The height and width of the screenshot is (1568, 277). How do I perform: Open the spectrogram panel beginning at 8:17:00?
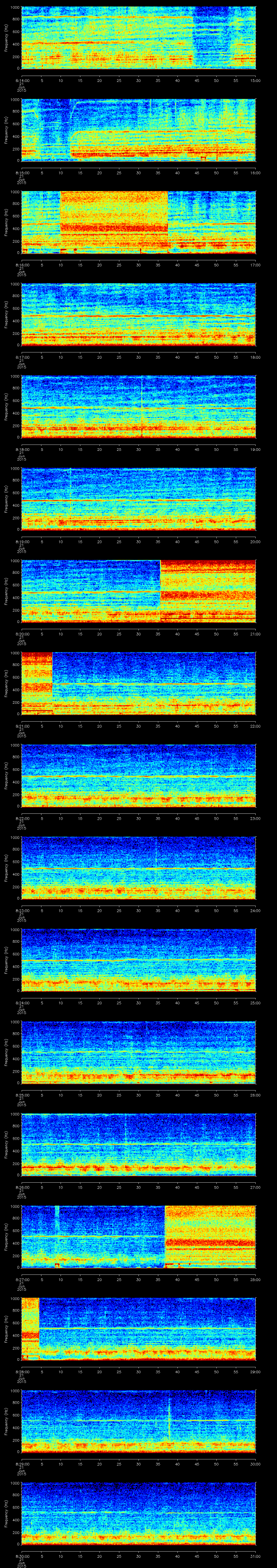[138, 314]
